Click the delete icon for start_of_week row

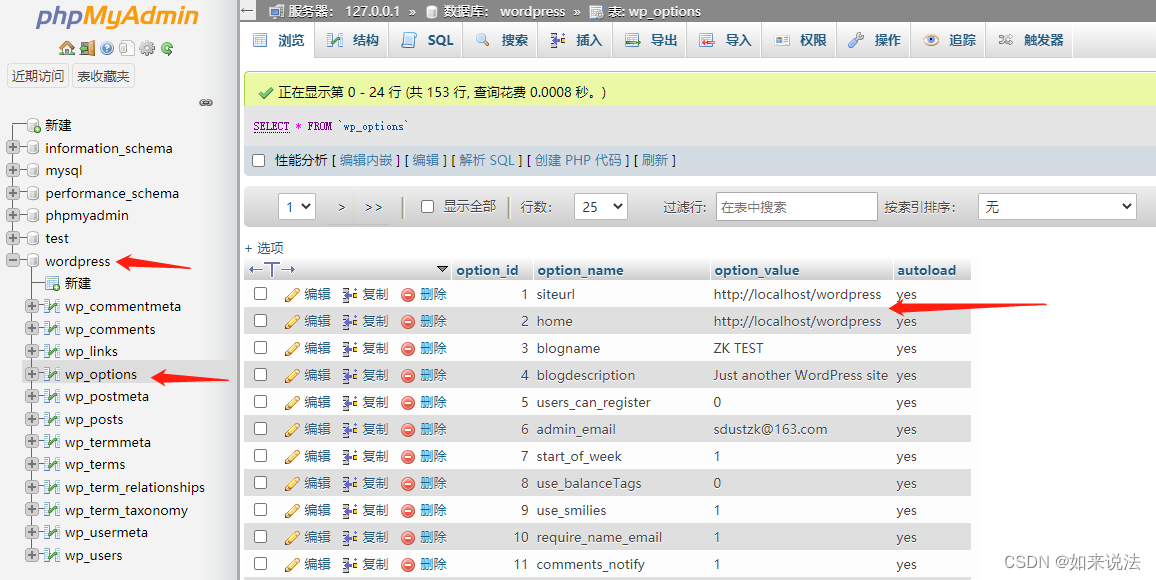(408, 457)
